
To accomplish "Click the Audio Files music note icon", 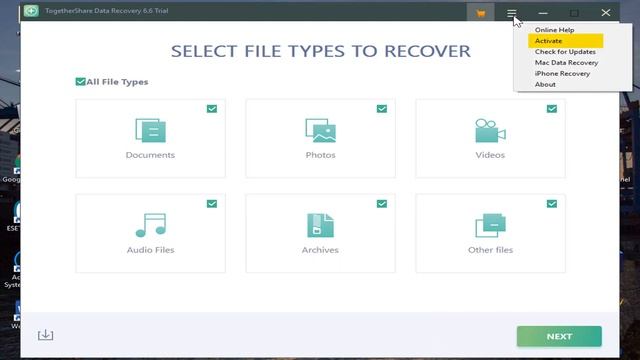I will click(x=151, y=225).
